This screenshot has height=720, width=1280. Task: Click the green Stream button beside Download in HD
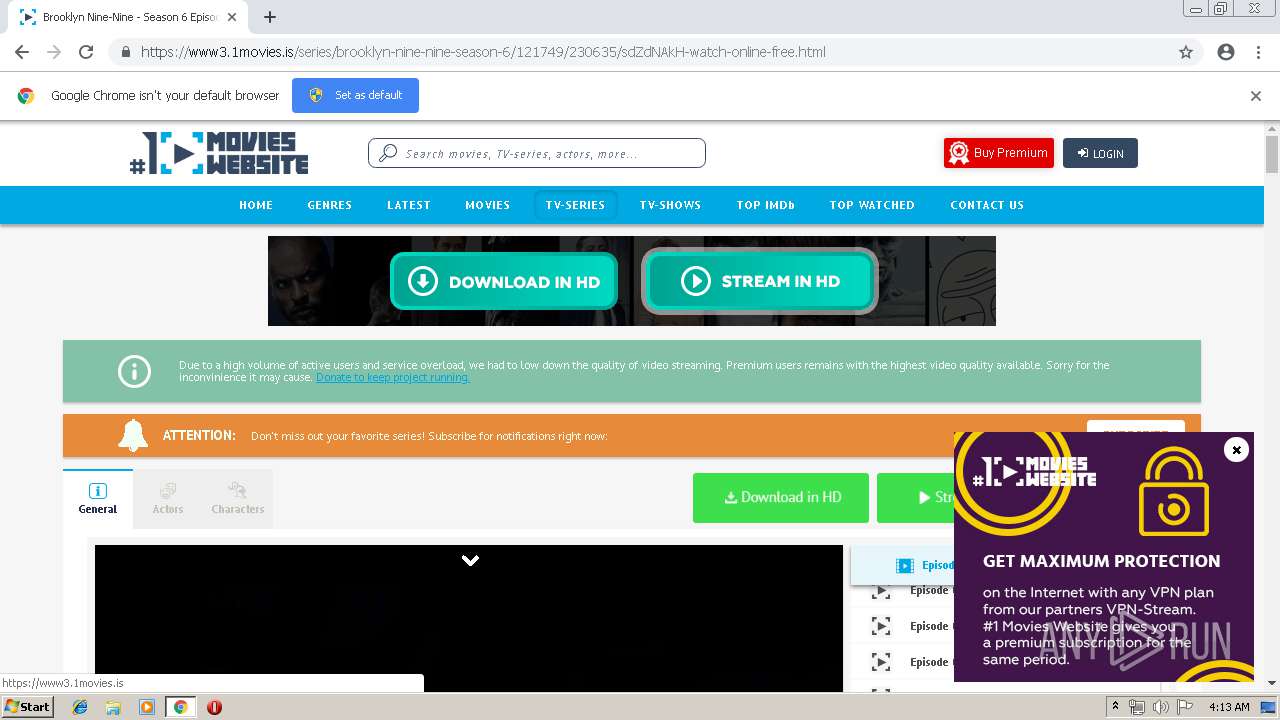[x=915, y=497]
